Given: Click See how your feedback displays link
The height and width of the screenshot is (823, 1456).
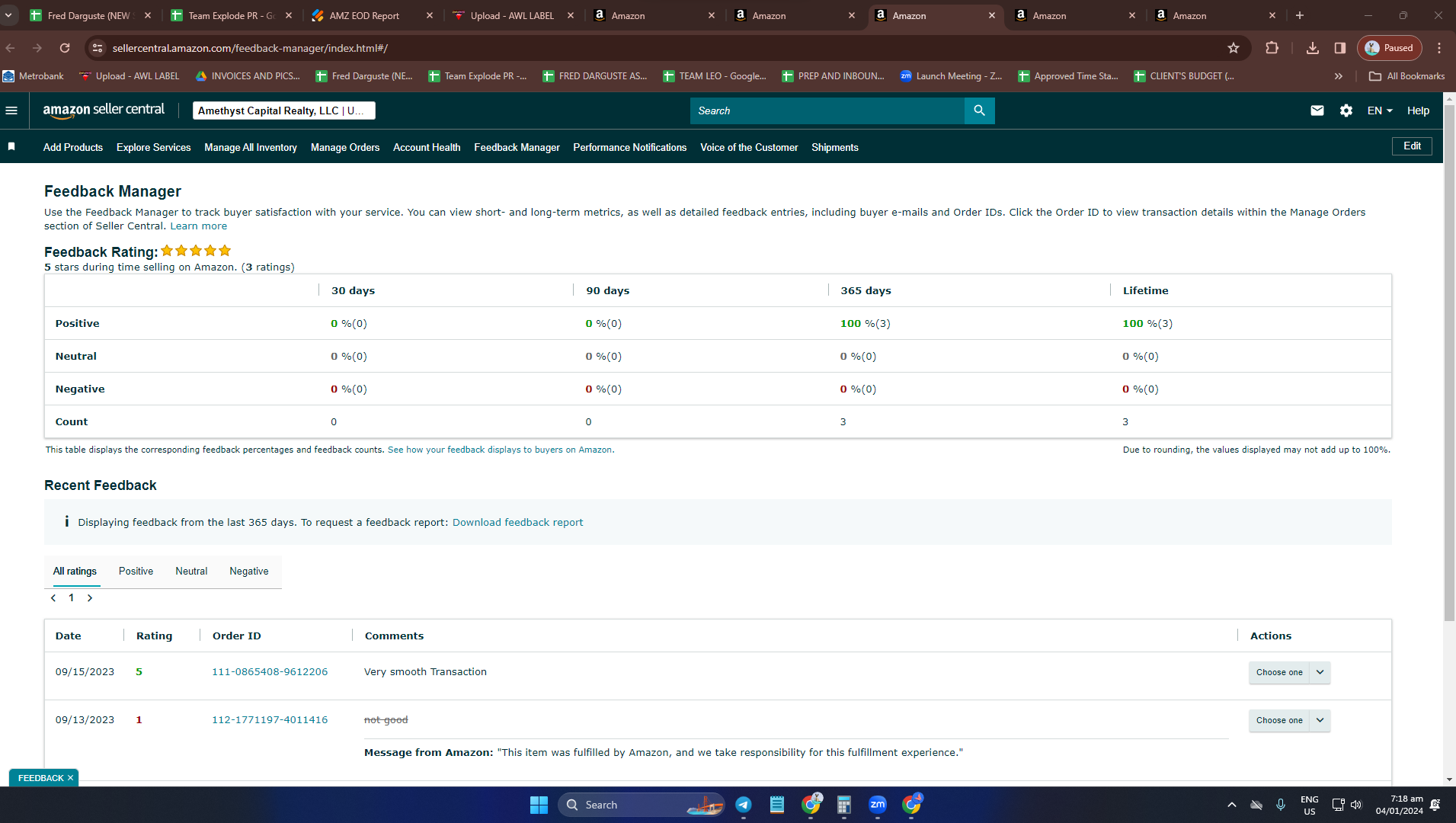Looking at the screenshot, I should tap(499, 450).
